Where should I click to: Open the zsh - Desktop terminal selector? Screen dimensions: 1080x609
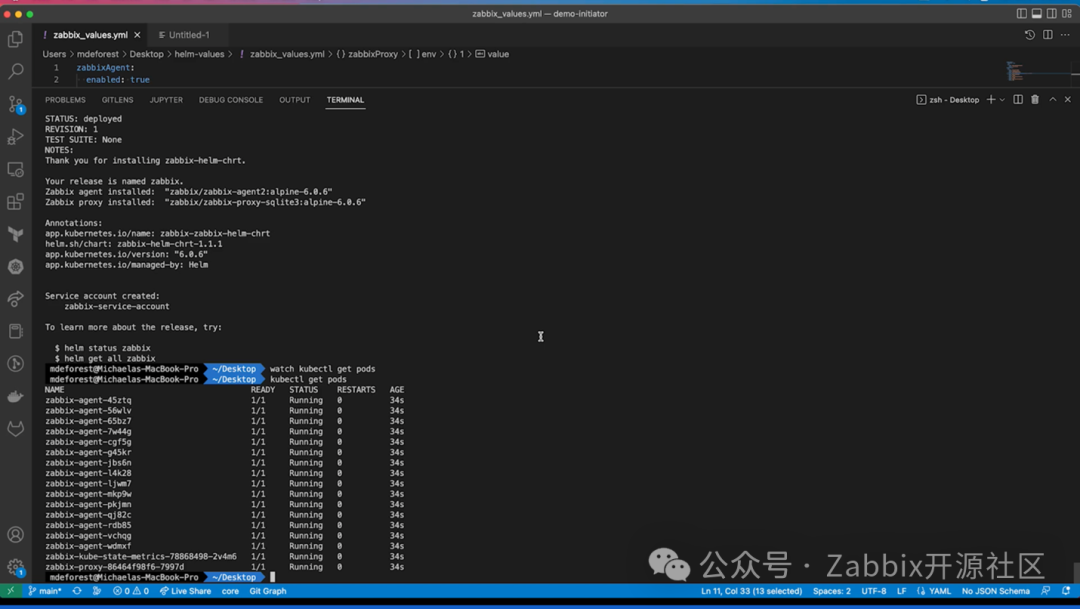tap(948, 100)
